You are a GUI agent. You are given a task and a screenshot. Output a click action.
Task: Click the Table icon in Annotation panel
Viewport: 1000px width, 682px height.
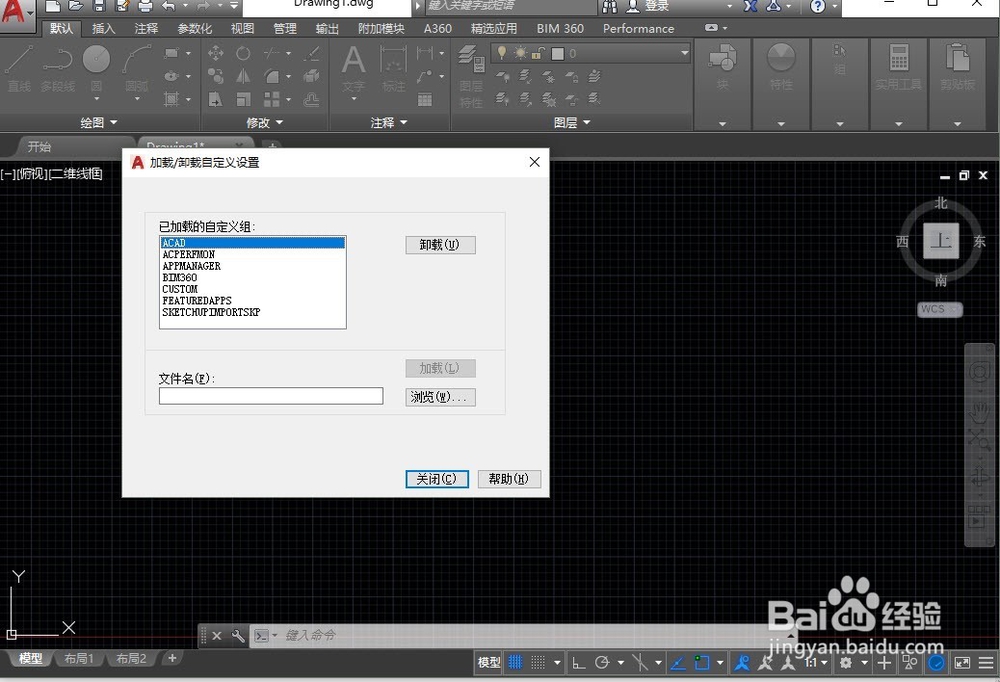[425, 100]
